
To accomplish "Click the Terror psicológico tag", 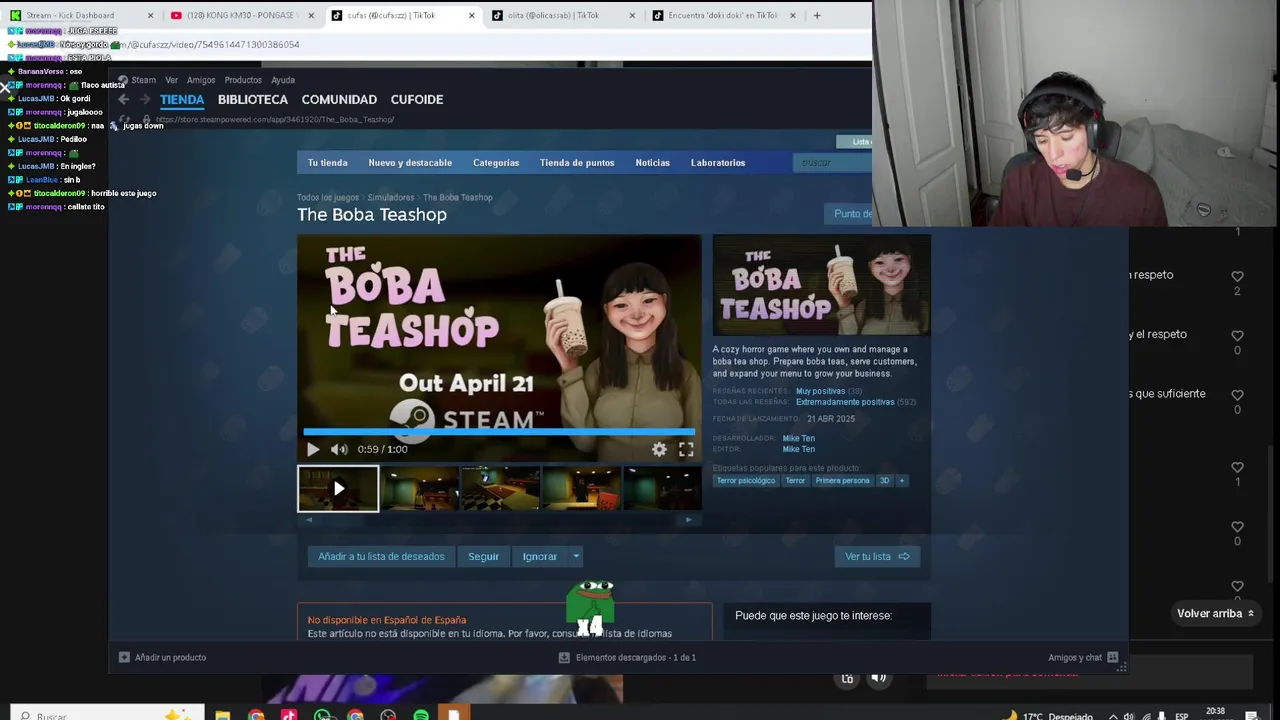I will 746,481.
